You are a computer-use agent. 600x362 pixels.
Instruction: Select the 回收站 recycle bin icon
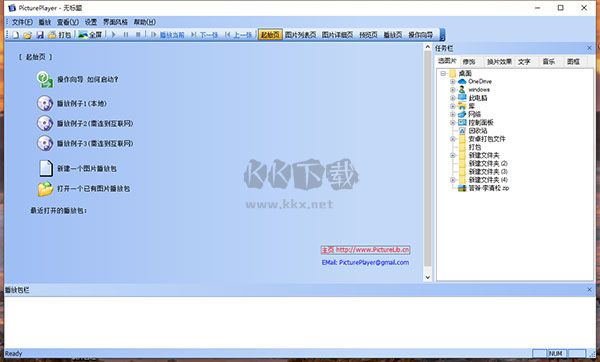click(x=462, y=131)
